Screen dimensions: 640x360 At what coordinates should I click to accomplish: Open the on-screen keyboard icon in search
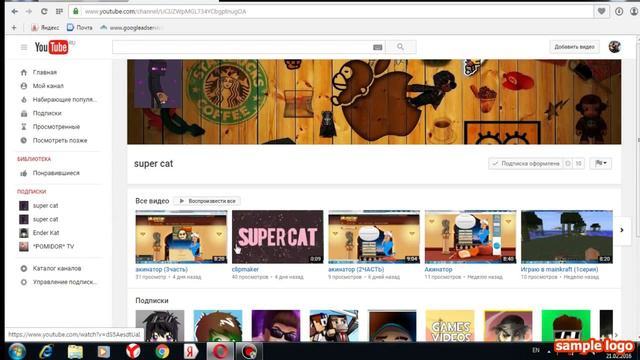click(378, 47)
